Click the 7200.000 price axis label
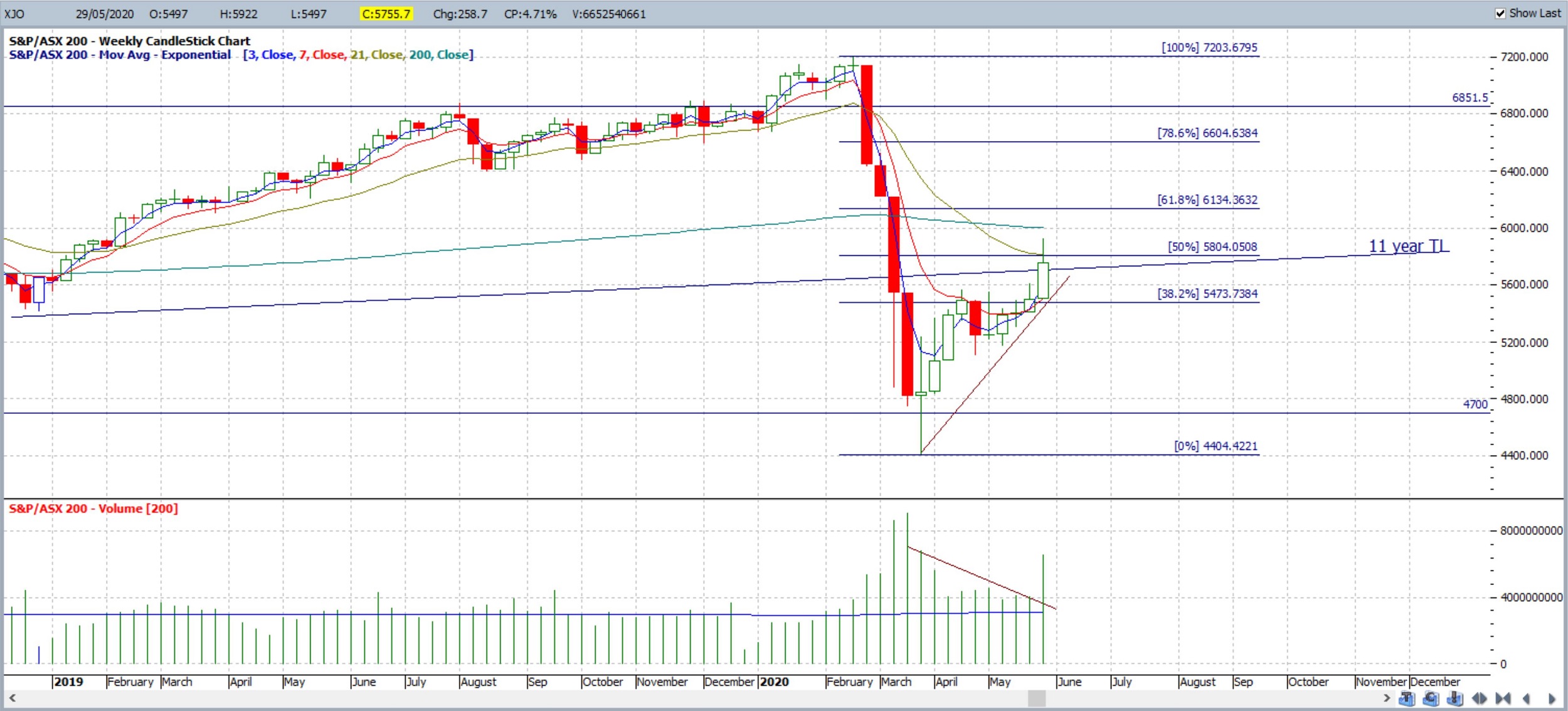1568x711 pixels. pos(1524,57)
